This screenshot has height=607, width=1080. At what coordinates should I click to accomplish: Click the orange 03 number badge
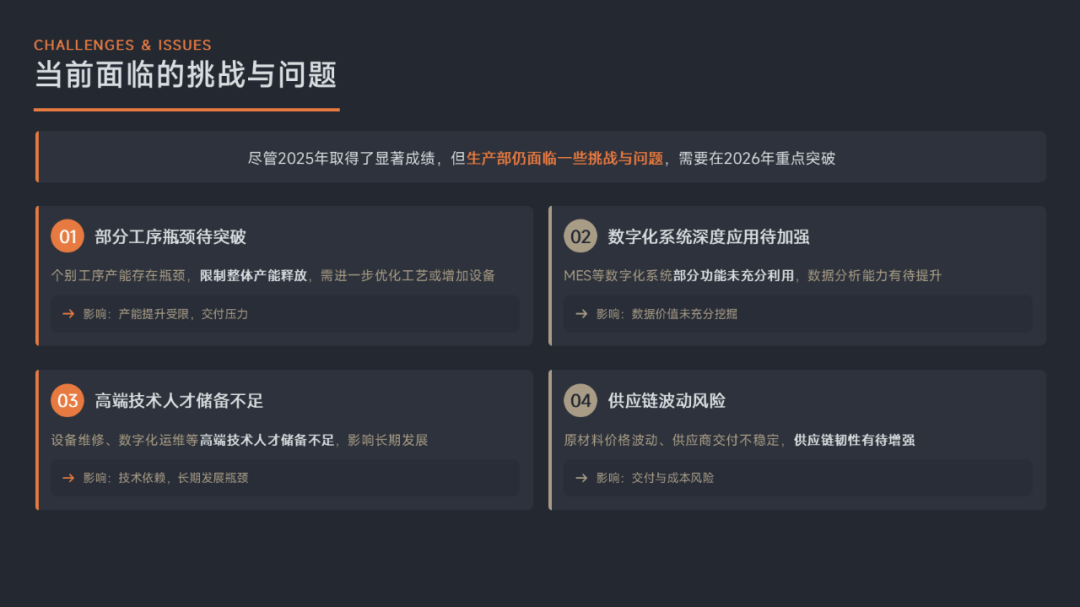(67, 401)
